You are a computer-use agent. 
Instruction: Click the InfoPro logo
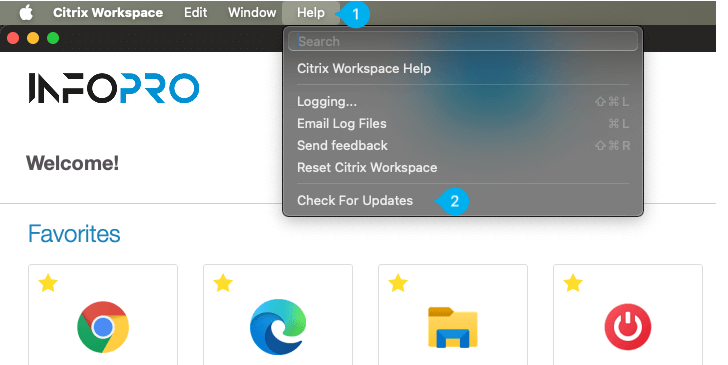114,88
